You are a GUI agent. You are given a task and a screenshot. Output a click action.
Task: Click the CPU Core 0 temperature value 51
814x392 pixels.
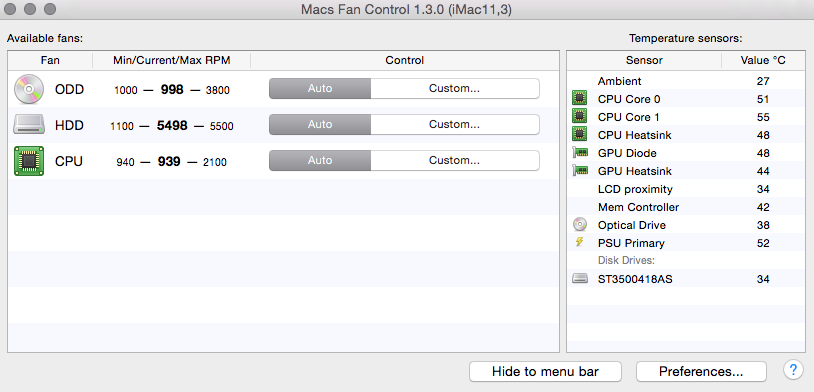(x=763, y=99)
